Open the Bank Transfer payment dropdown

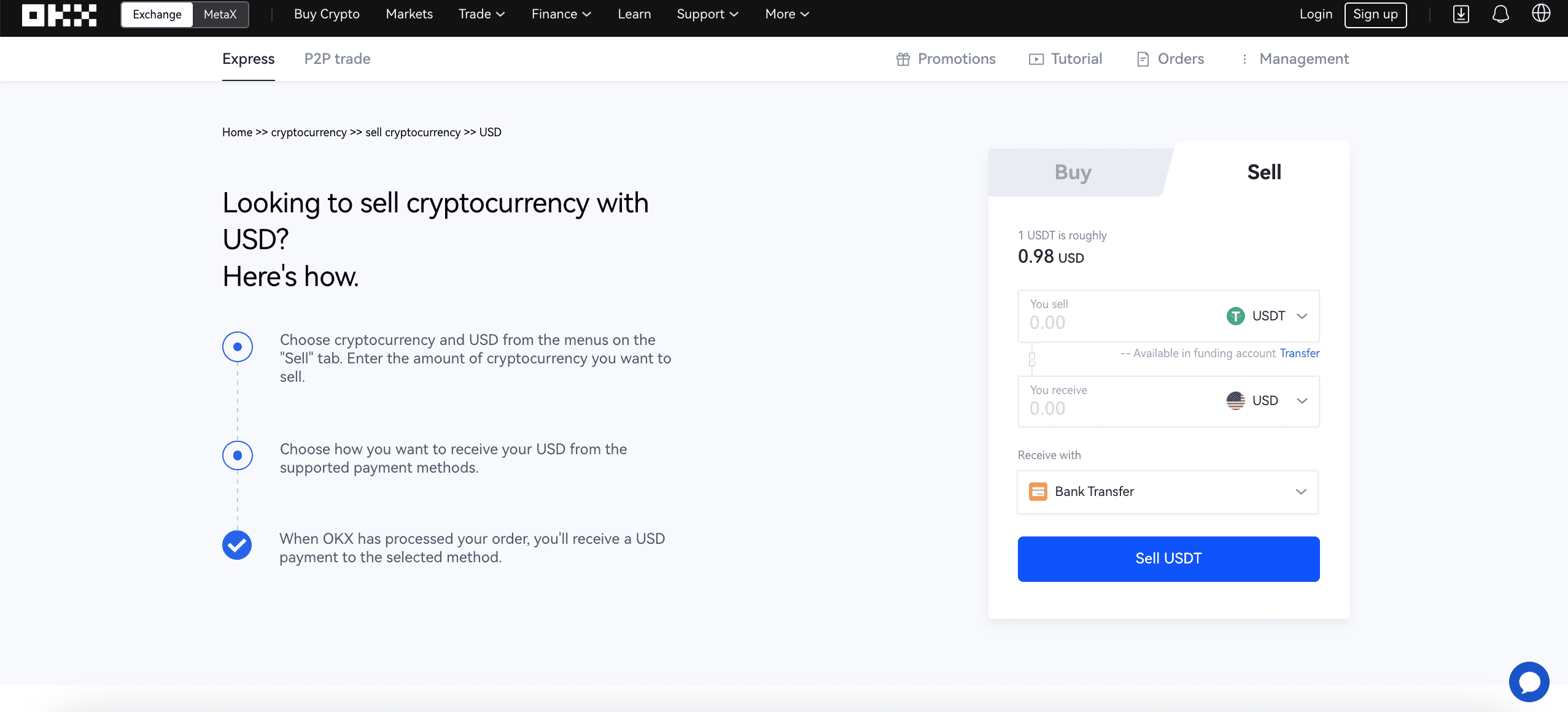click(x=1168, y=492)
